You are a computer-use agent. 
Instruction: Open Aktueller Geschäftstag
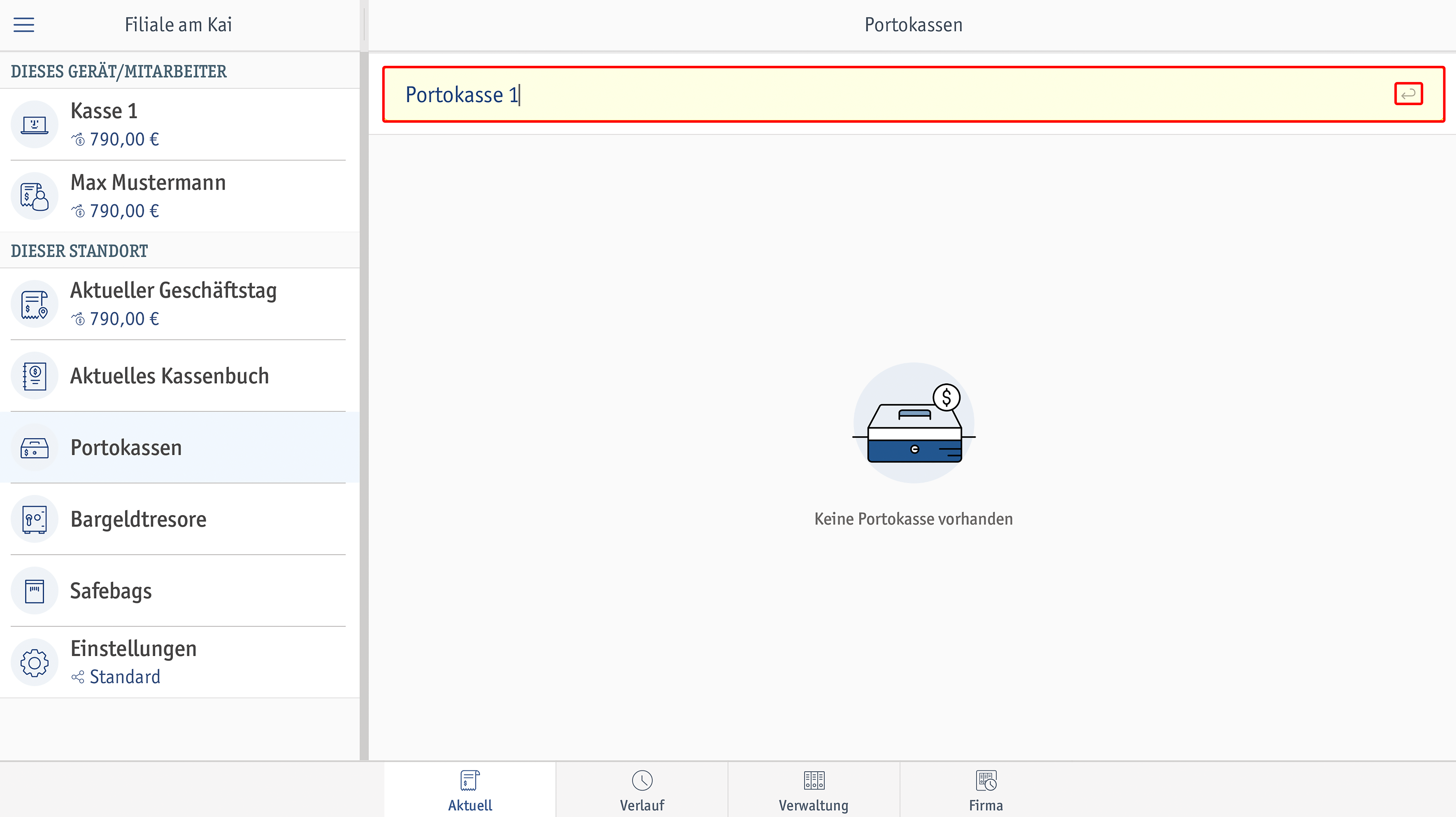click(180, 304)
